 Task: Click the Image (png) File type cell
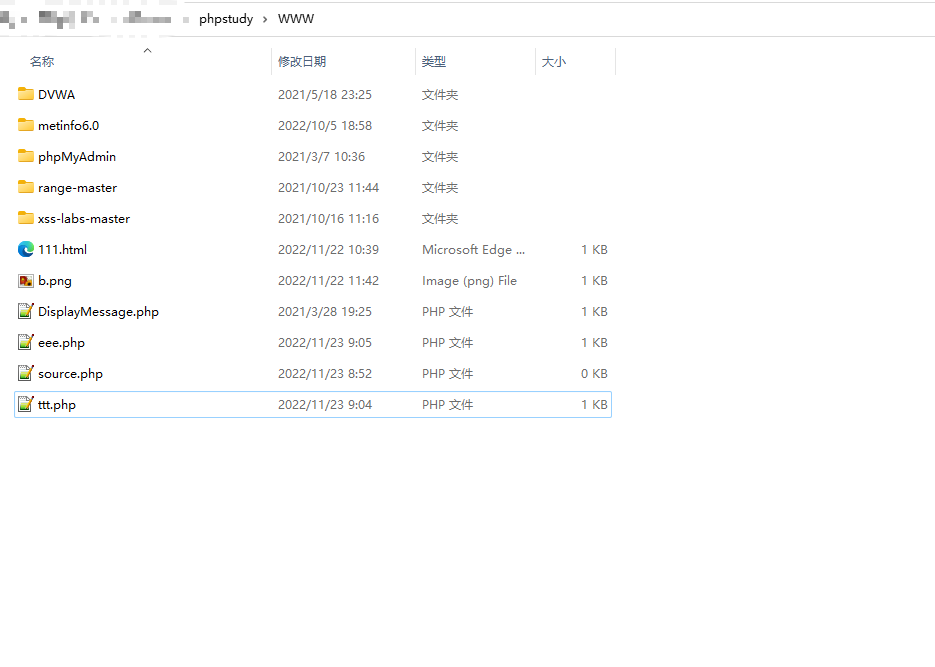click(x=469, y=281)
